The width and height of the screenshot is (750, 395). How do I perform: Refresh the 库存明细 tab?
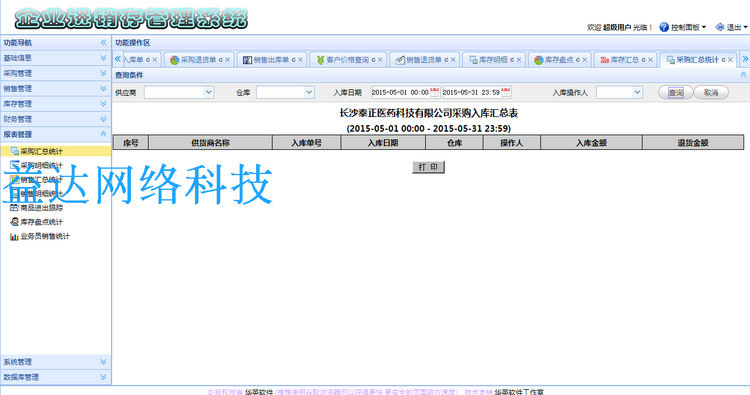[512, 60]
